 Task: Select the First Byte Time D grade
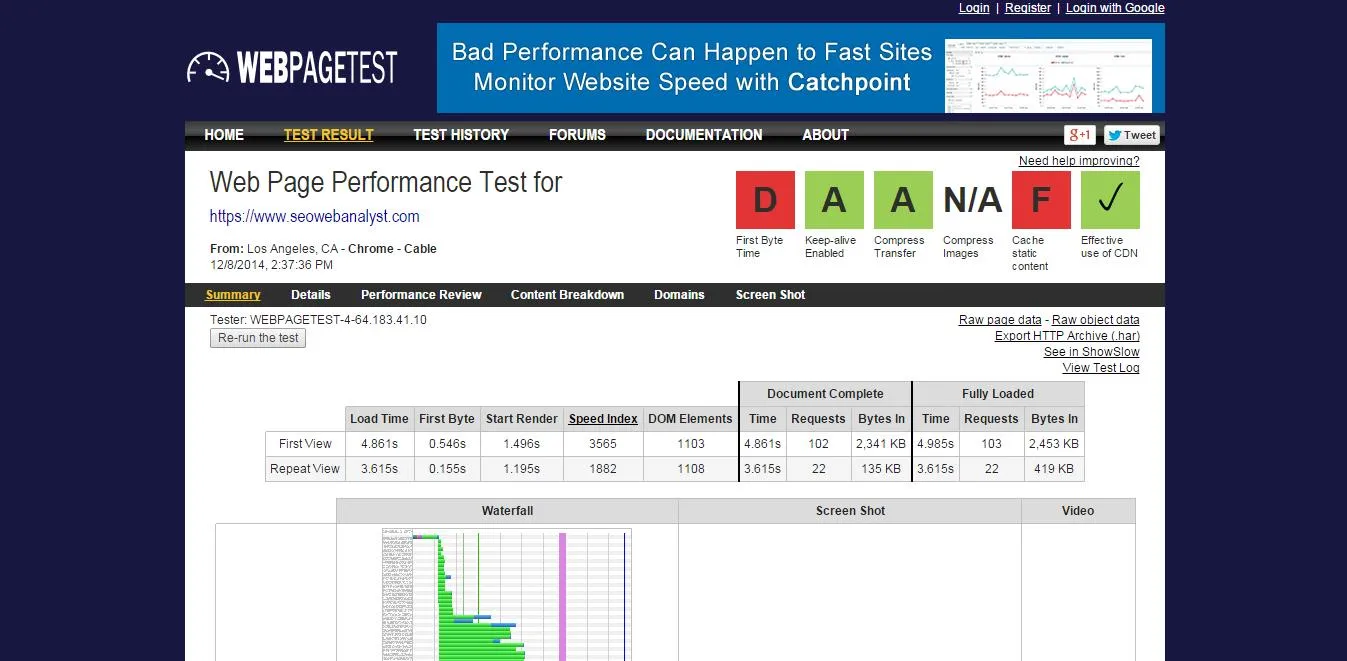pos(765,200)
